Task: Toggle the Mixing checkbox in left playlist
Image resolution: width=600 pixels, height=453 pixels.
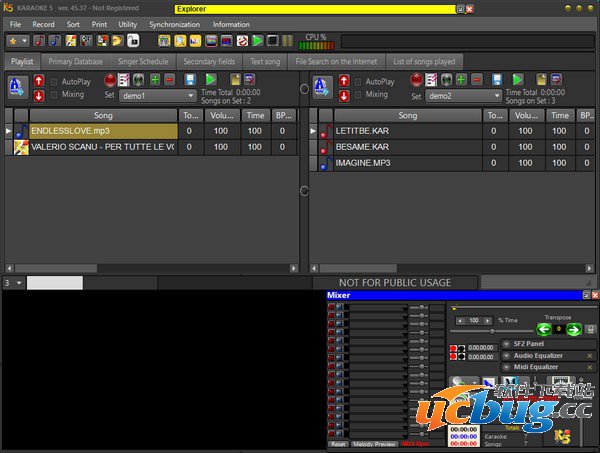Action: click(x=54, y=95)
